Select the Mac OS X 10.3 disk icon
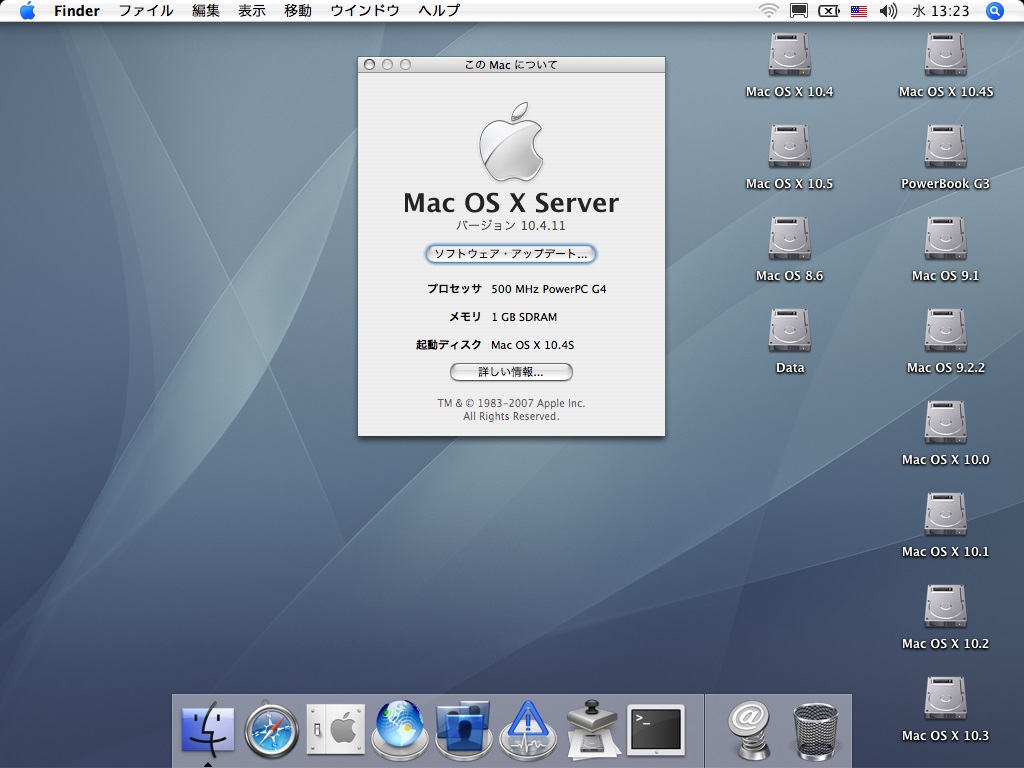The width and height of the screenshot is (1024, 768). click(x=946, y=700)
